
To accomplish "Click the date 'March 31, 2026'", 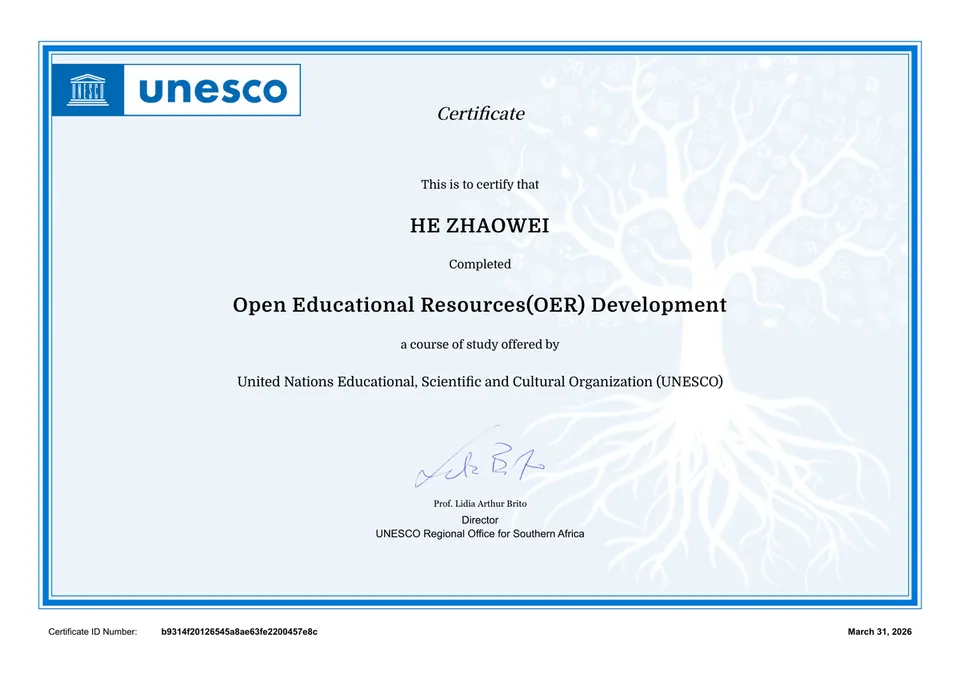I will click(879, 631).
